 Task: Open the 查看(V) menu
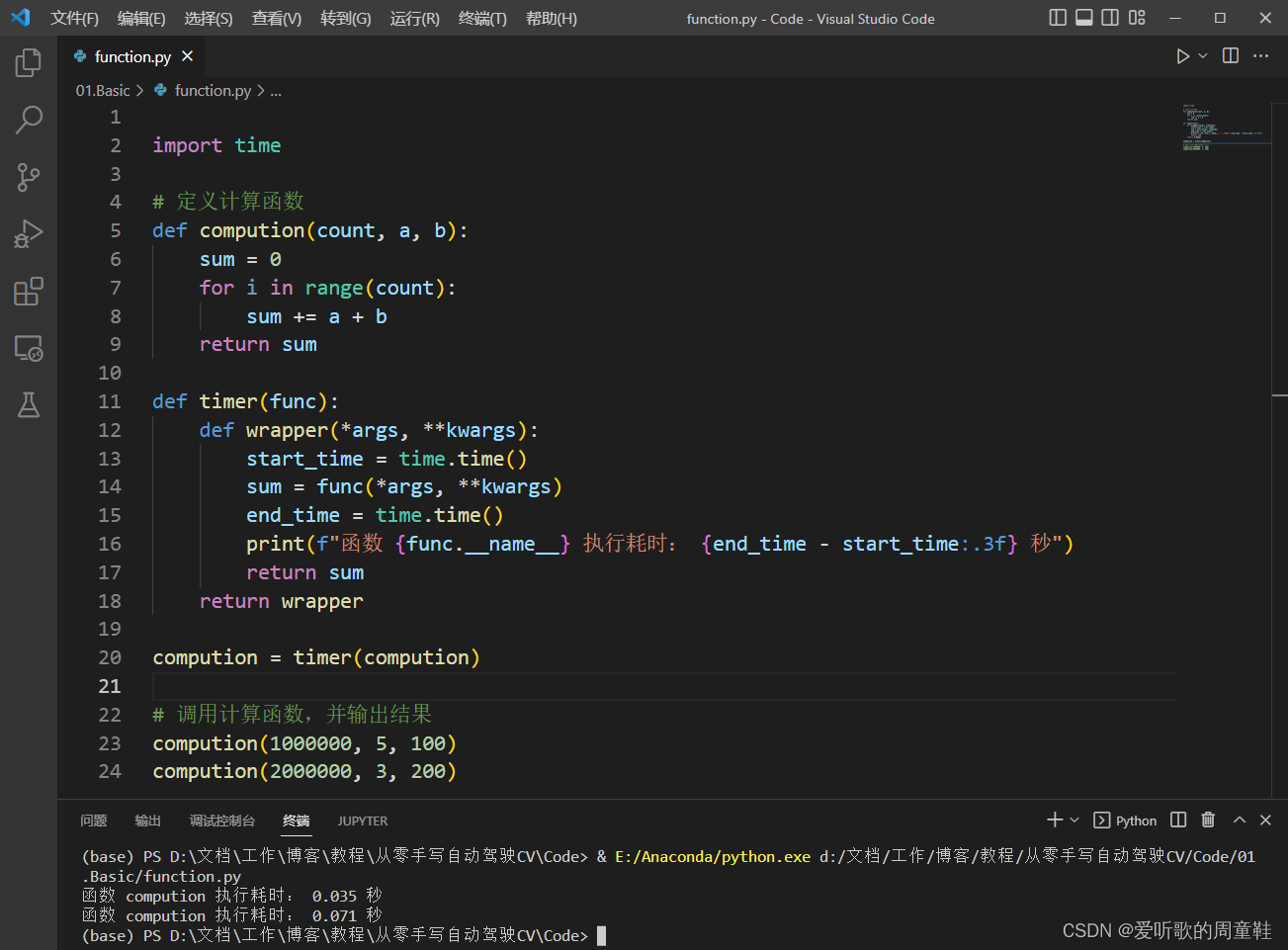[x=277, y=19]
